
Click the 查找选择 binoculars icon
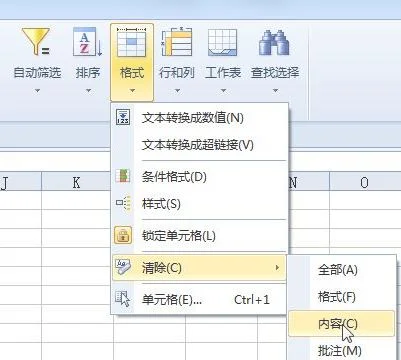coord(274,42)
